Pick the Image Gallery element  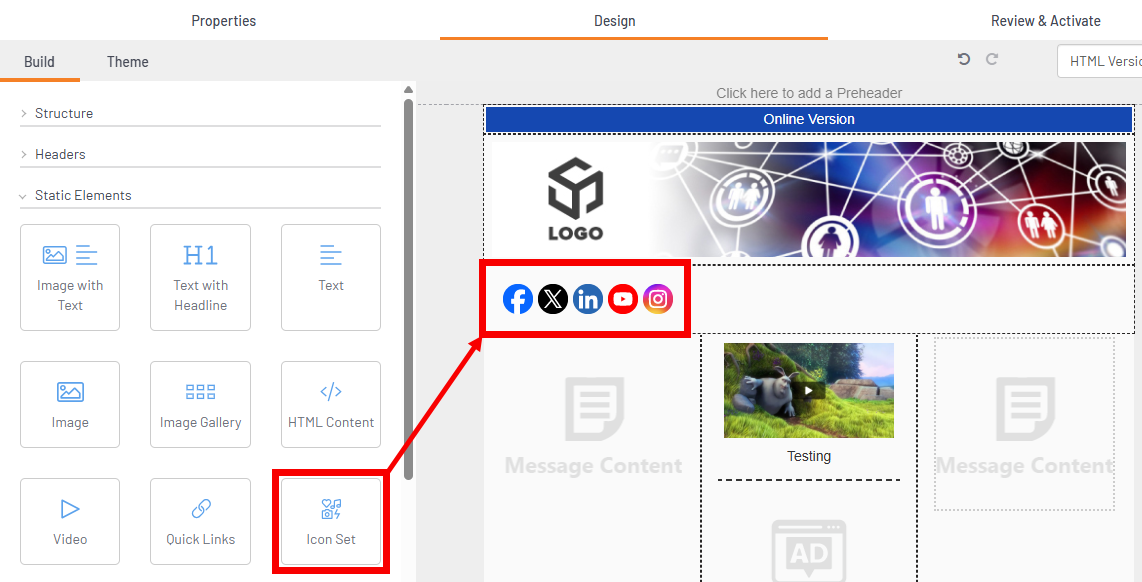[x=200, y=405]
